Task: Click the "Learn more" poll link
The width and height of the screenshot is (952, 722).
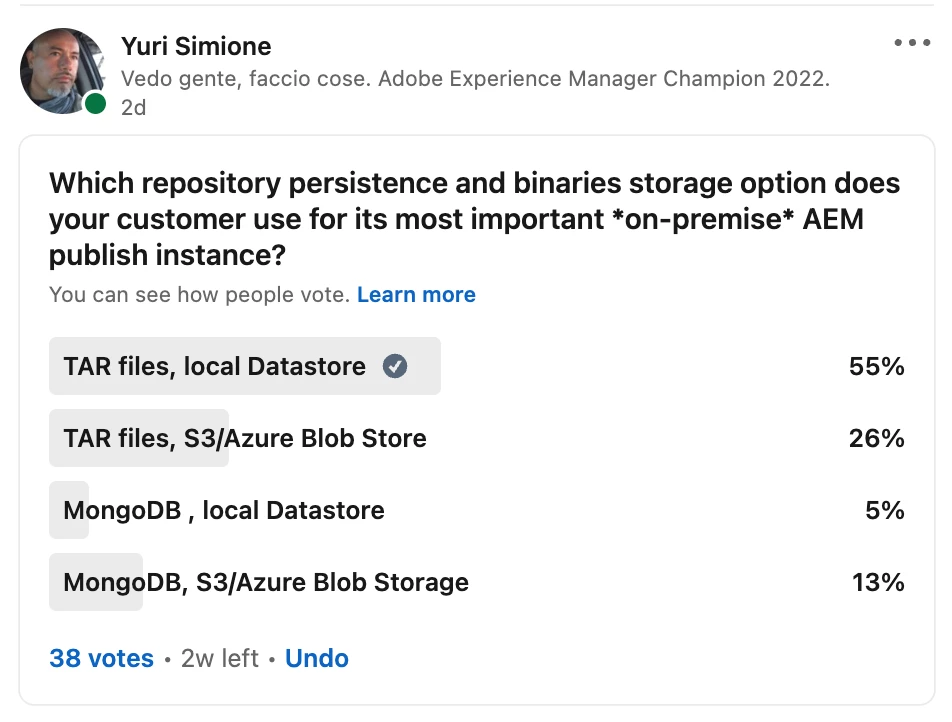Action: [x=416, y=295]
